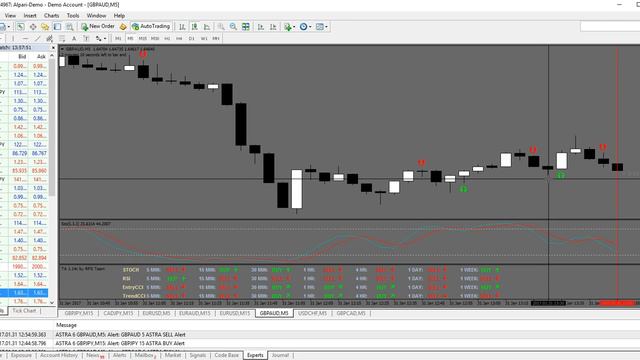Expand the Templates dropdown arrow
640x360 pixels.
(x=326, y=27)
